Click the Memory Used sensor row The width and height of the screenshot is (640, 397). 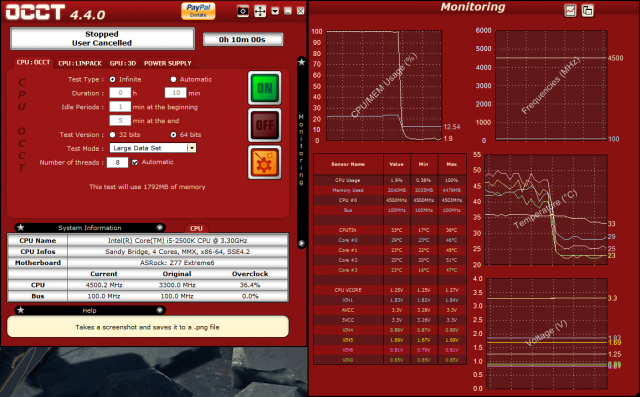coord(390,190)
